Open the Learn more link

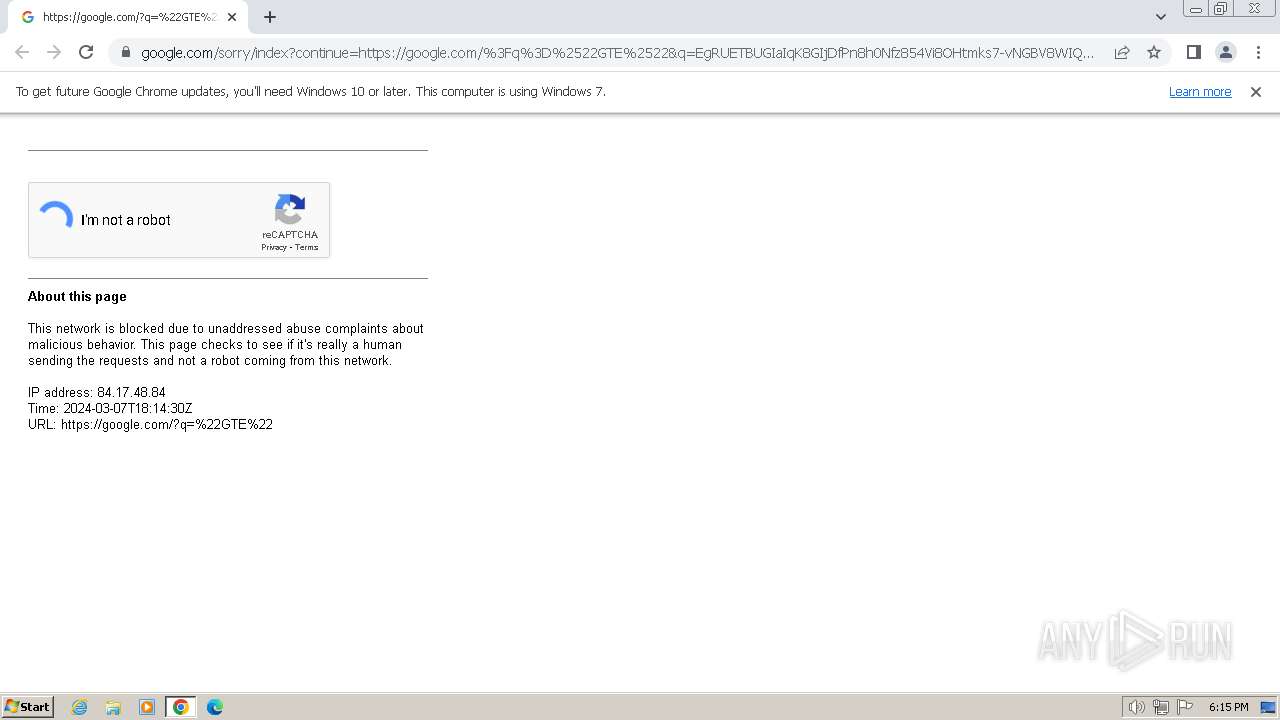1200,92
